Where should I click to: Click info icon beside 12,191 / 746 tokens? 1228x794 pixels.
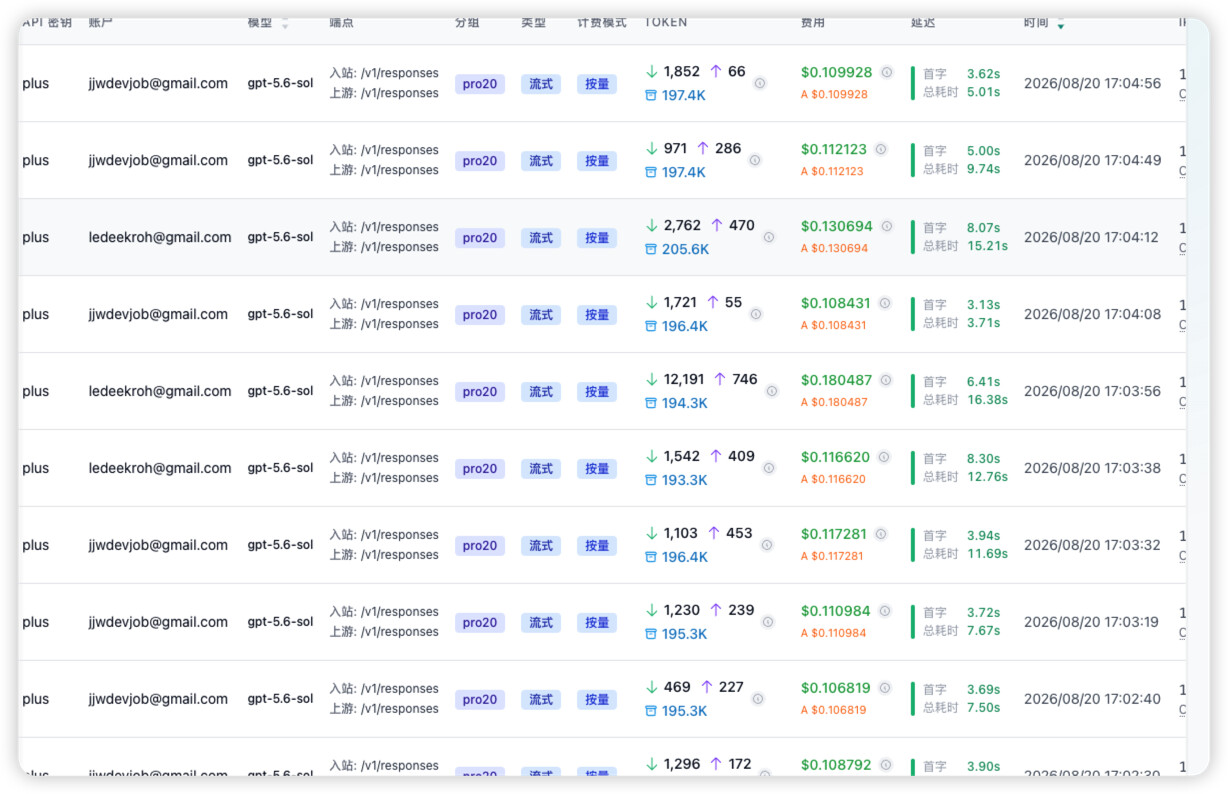(x=772, y=391)
